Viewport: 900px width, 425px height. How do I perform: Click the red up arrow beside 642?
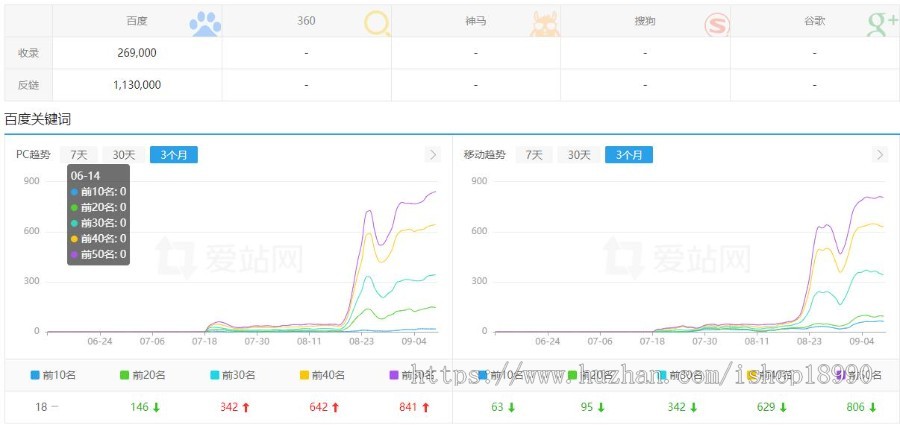[x=335, y=407]
